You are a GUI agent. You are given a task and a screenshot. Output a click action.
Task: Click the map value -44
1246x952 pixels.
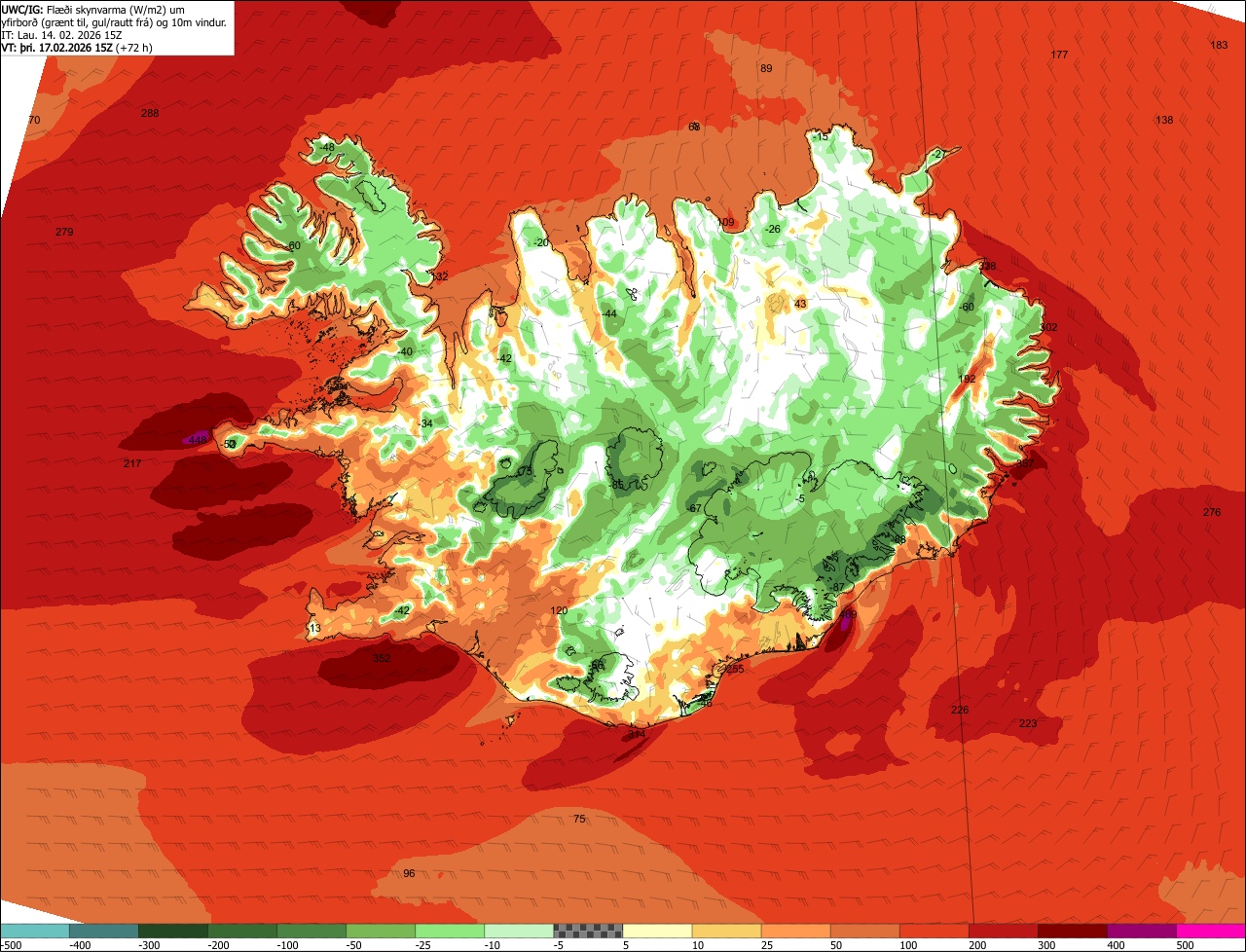(x=609, y=313)
